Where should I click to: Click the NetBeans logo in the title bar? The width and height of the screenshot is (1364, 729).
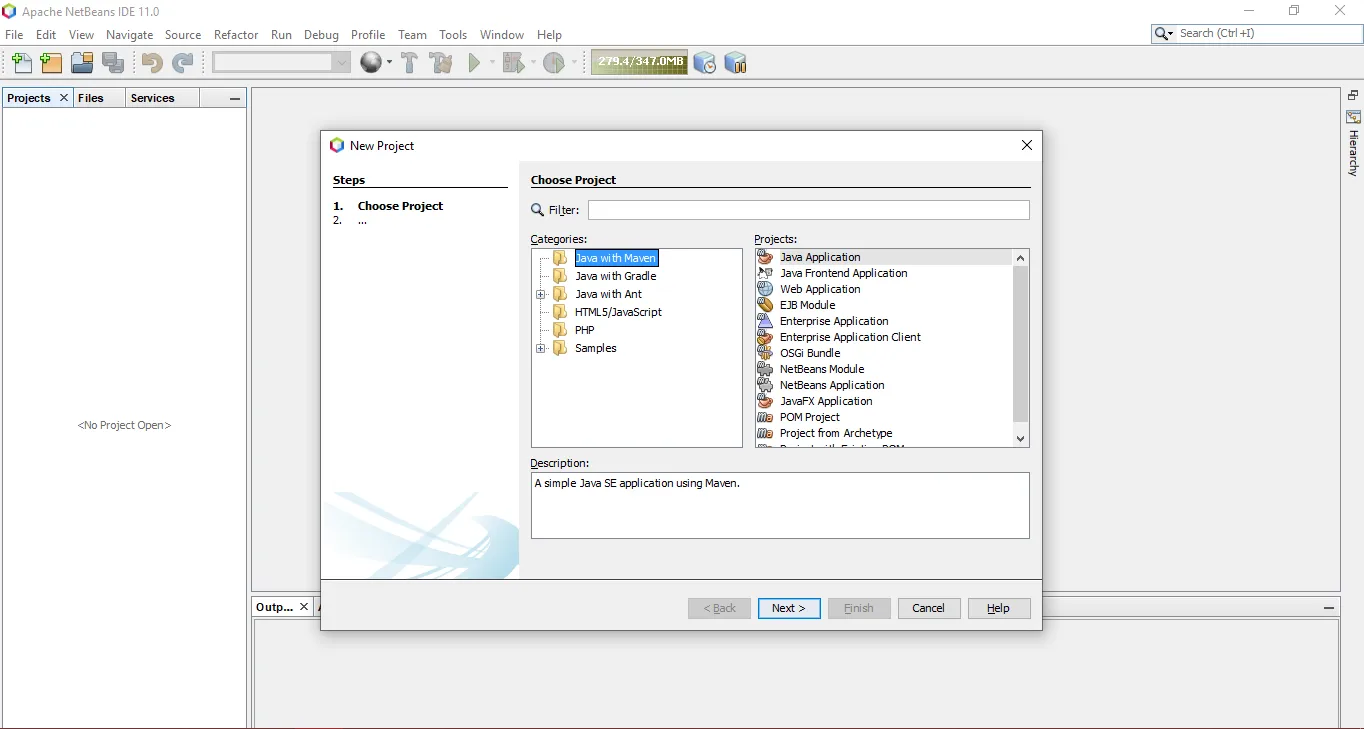click(x=10, y=11)
